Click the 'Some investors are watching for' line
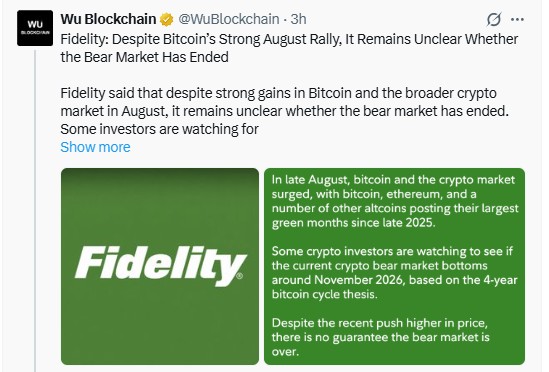Image resolution: width=549 pixels, height=372 pixels. [159, 129]
